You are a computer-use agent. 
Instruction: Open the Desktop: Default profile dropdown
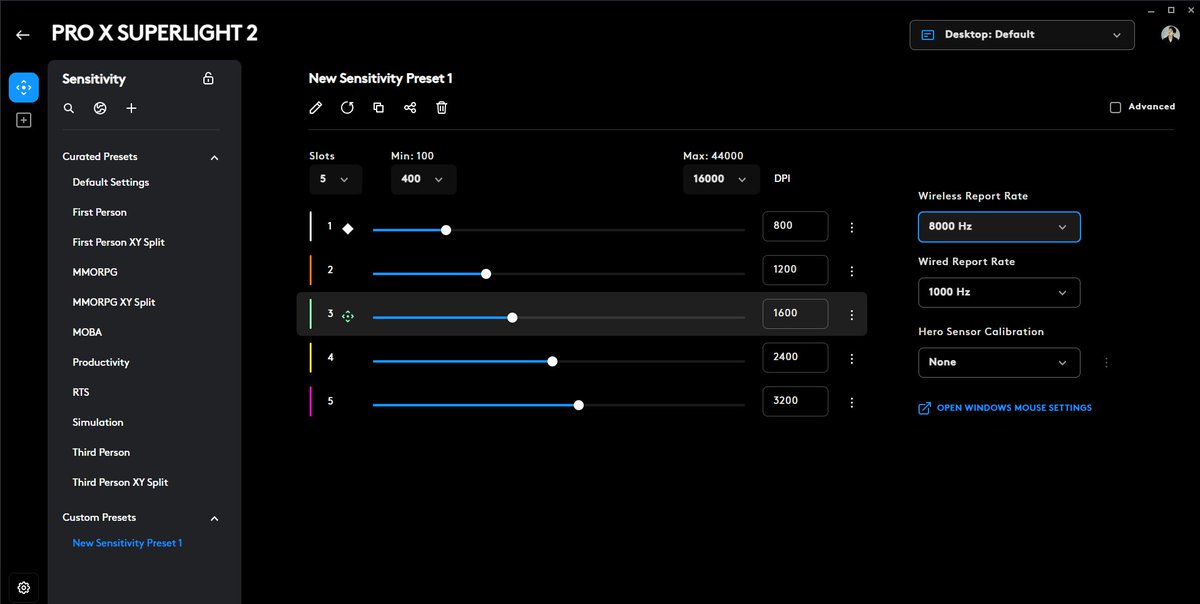coord(1022,34)
